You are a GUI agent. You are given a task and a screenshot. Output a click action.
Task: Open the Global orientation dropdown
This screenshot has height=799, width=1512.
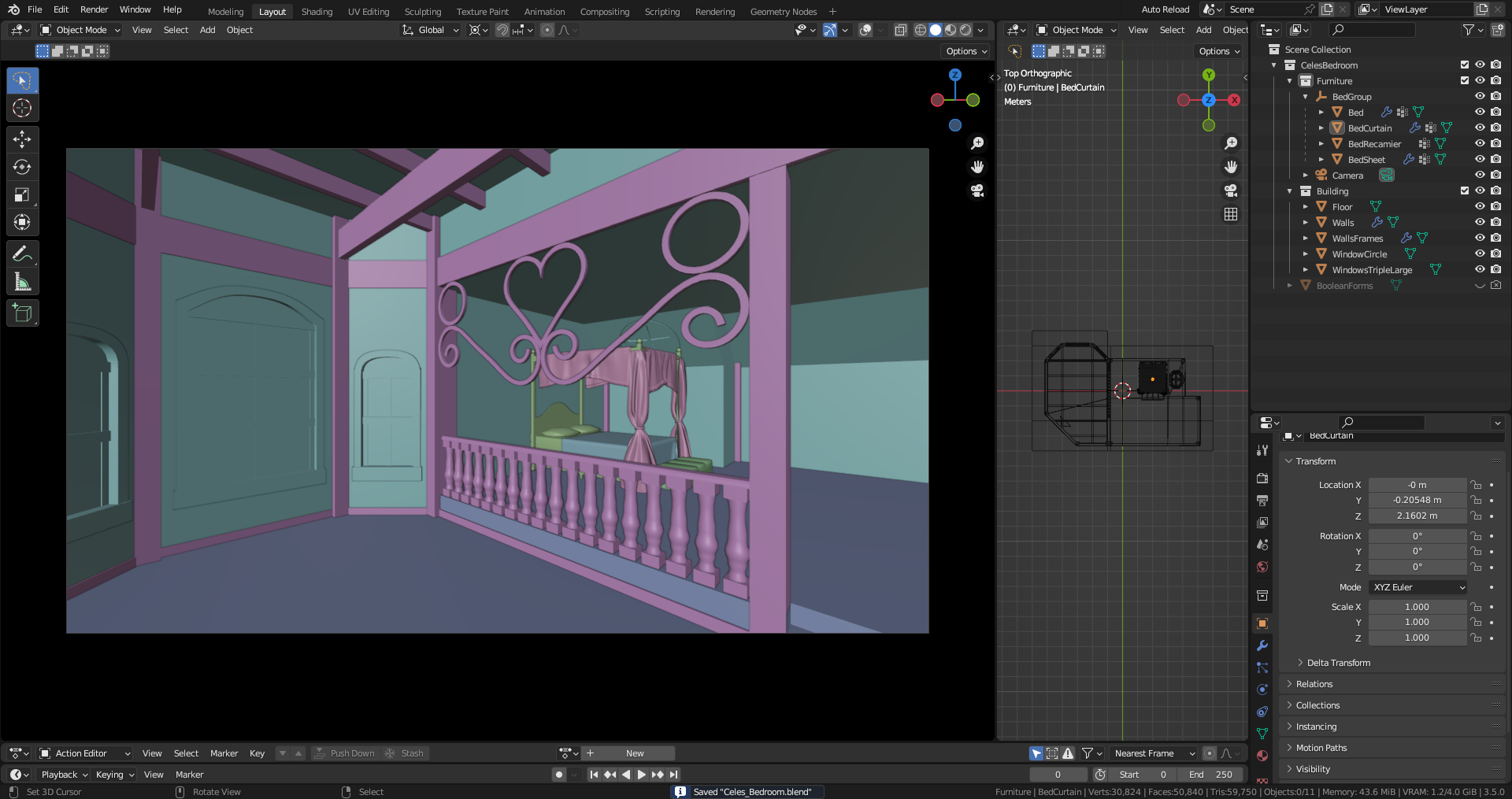(x=430, y=30)
